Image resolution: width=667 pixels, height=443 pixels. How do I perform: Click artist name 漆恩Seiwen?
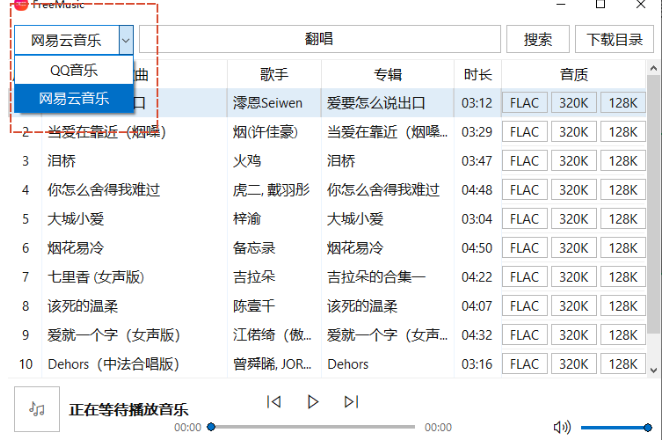(x=268, y=103)
